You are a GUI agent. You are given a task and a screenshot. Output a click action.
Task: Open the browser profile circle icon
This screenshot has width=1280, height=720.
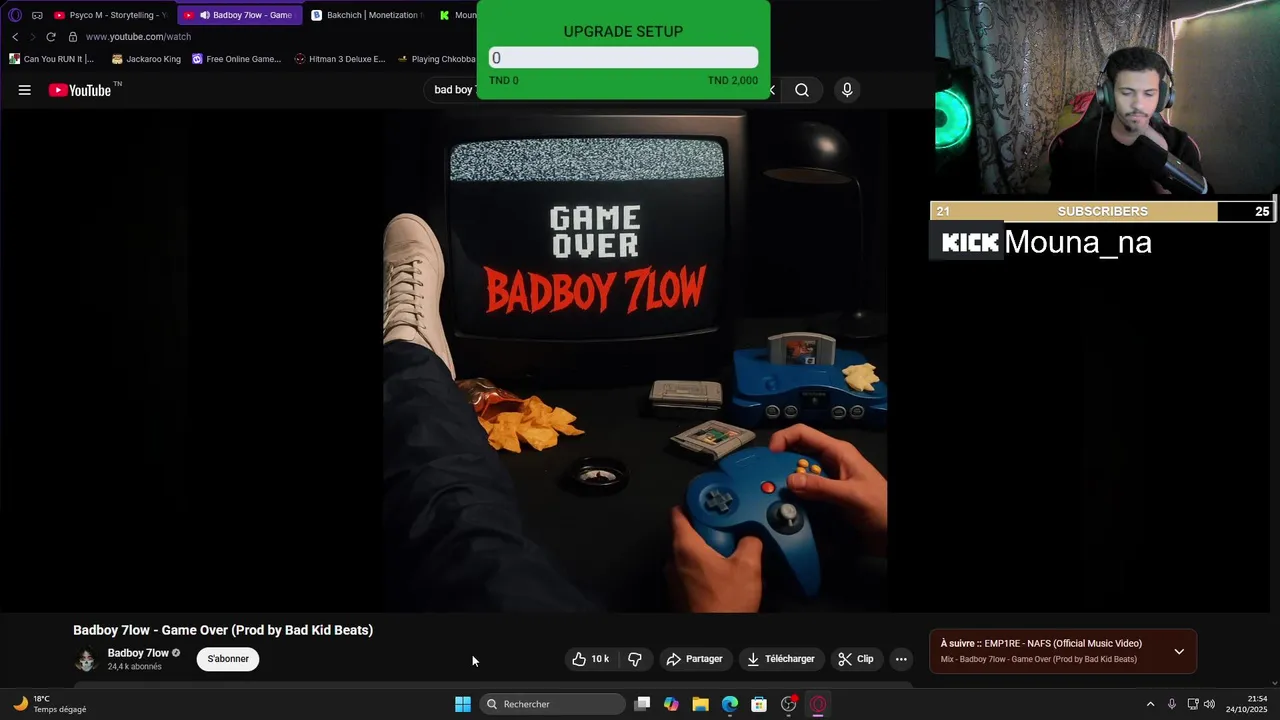(x=15, y=15)
